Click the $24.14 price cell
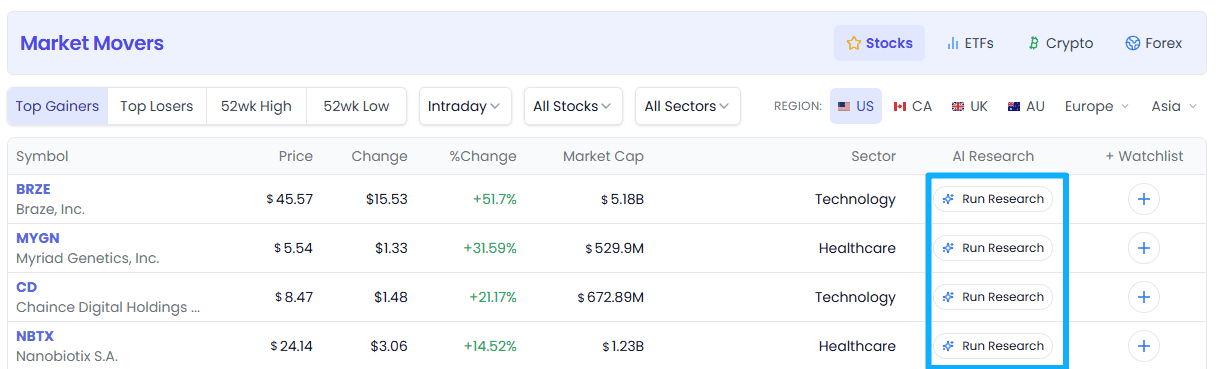 292,346
